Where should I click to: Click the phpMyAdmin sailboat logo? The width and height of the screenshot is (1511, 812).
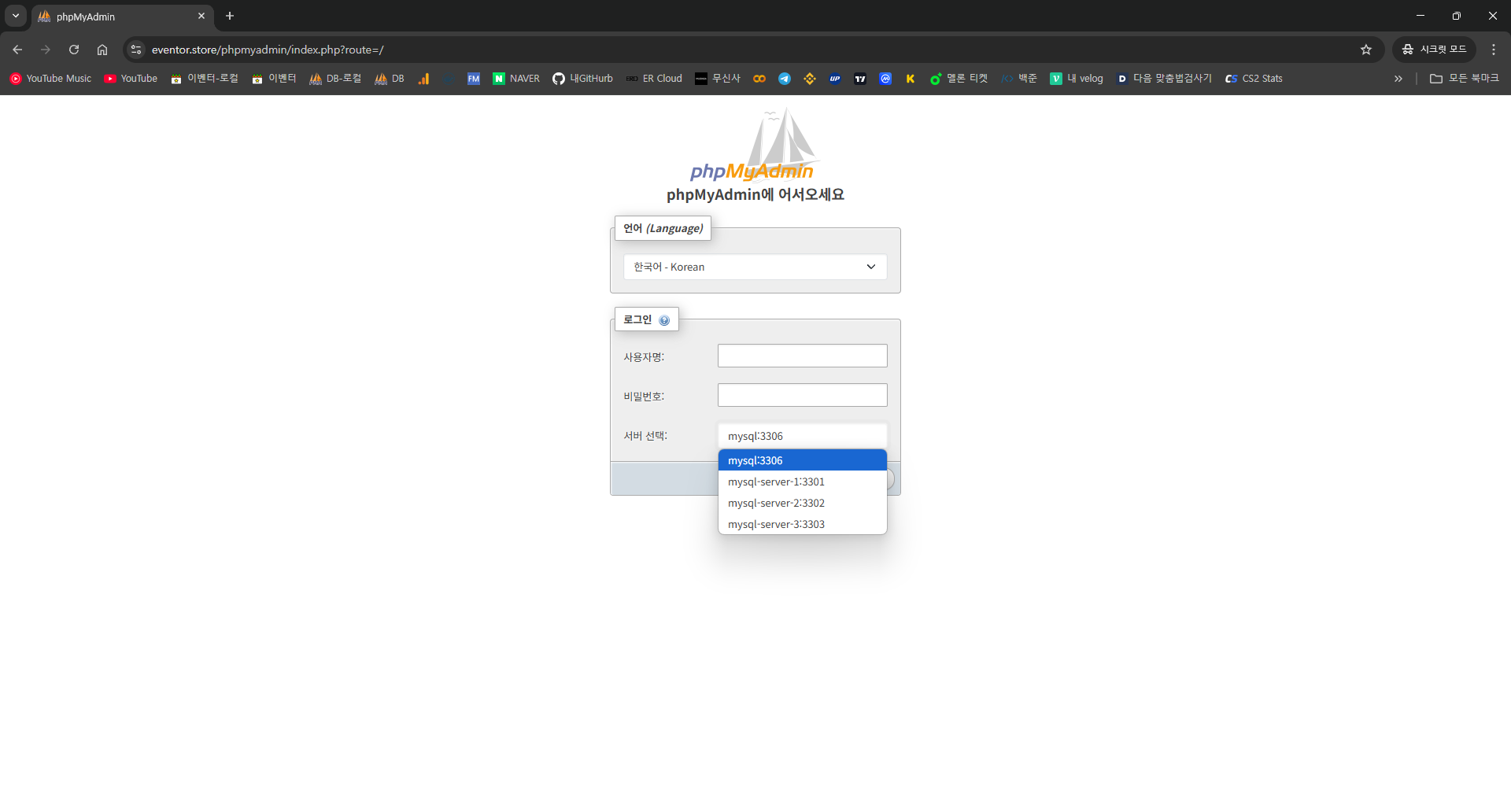[754, 145]
